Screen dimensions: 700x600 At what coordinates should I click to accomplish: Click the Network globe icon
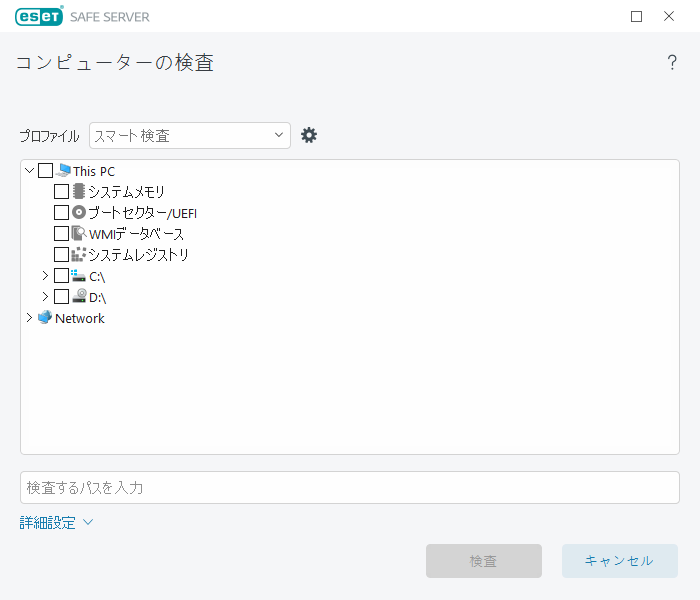tap(45, 317)
